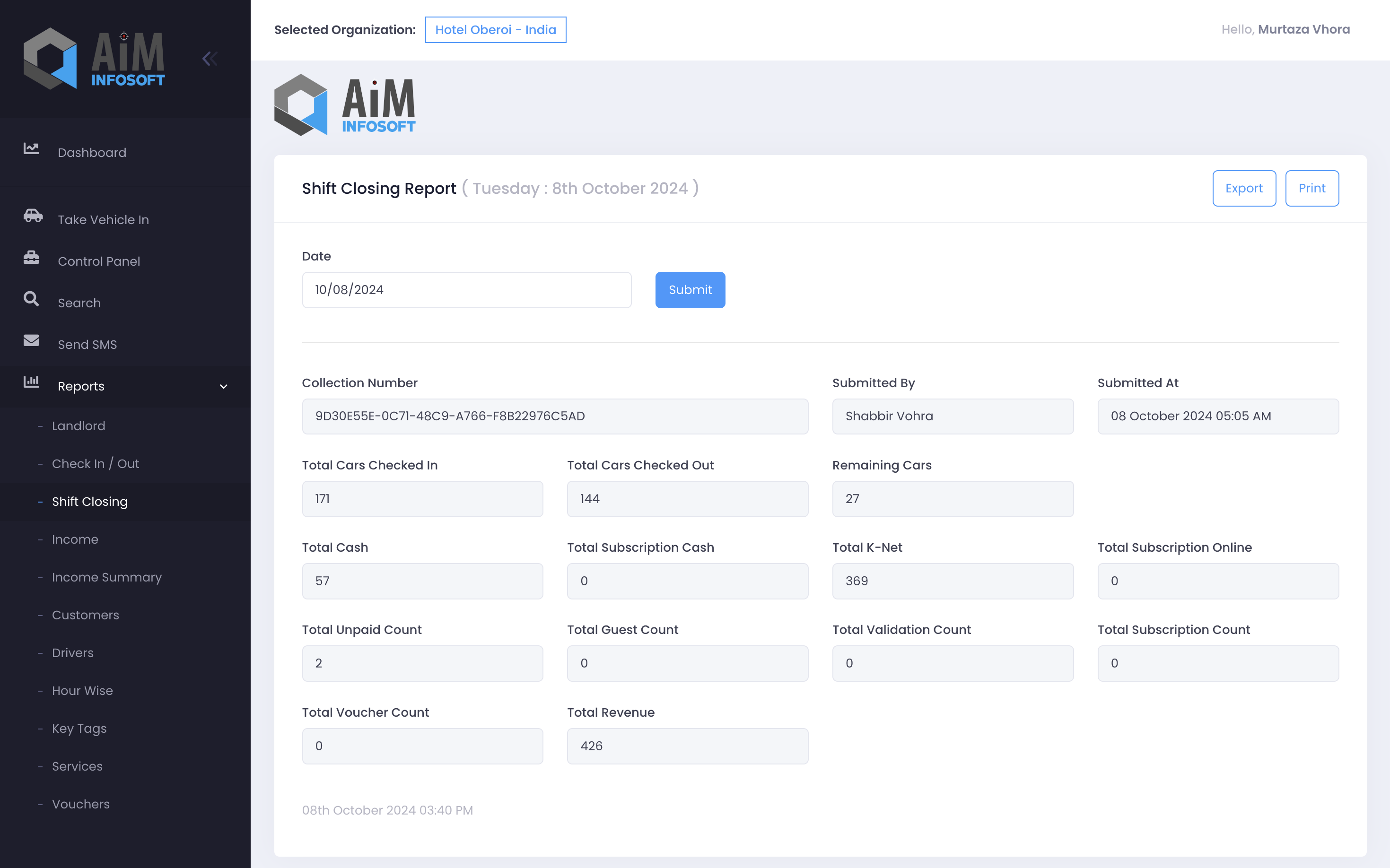Screen dimensions: 1390x868
Task: Open the Dashboard menu item
Action: [125, 153]
